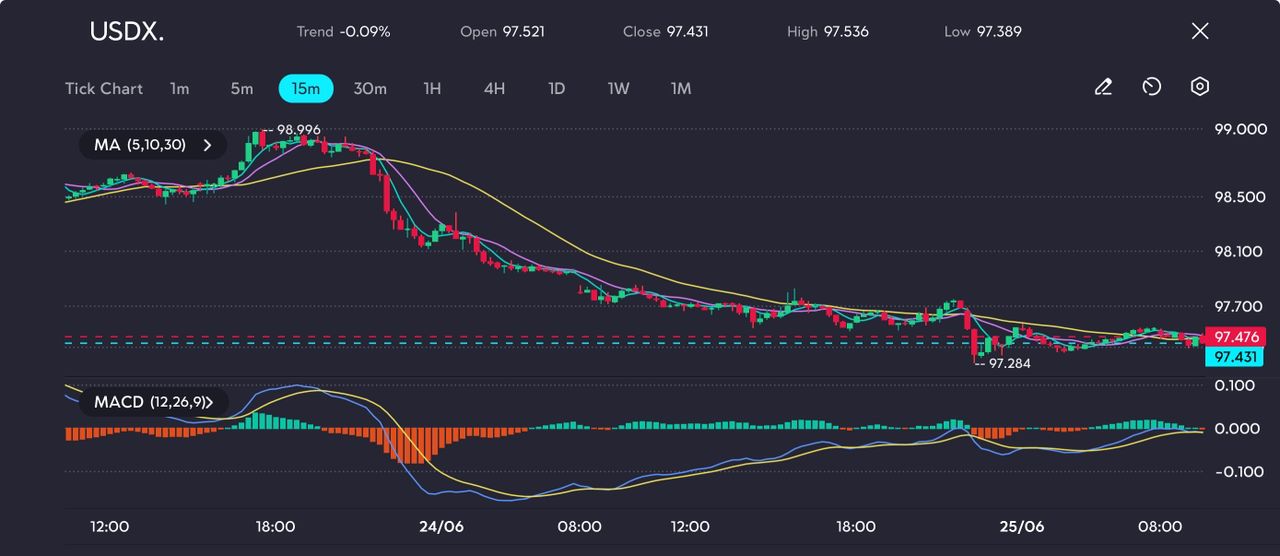Click the red 97.476 price label
1280x556 pixels.
[1235, 337]
